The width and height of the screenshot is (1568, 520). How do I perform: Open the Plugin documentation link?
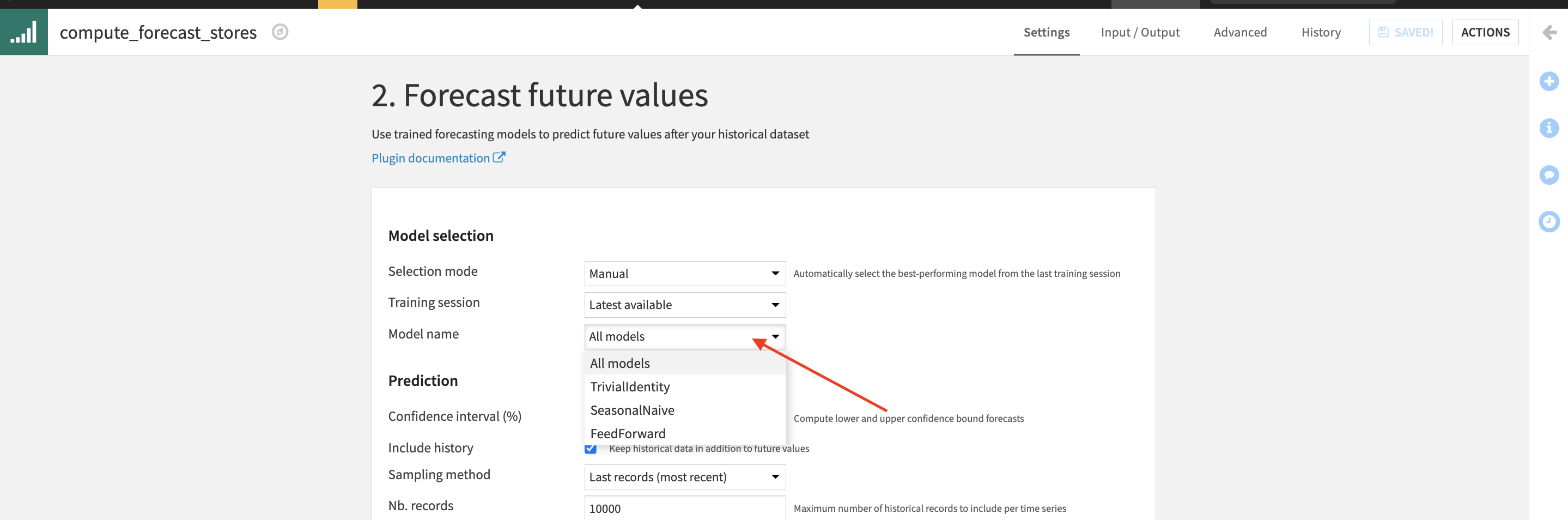coord(430,158)
